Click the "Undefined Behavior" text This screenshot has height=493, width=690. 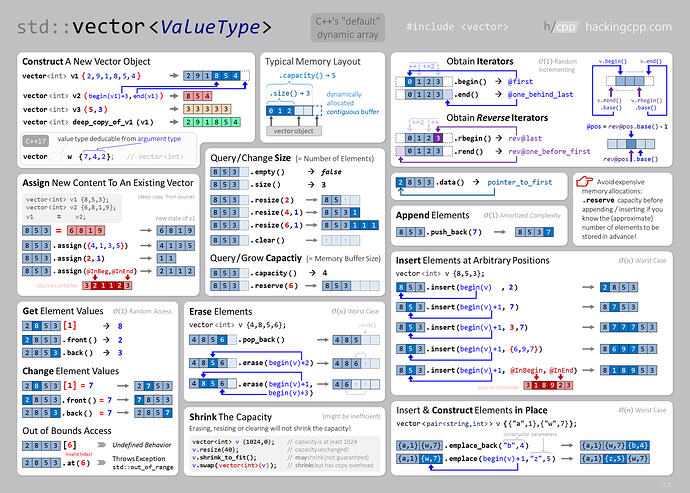tap(142, 445)
